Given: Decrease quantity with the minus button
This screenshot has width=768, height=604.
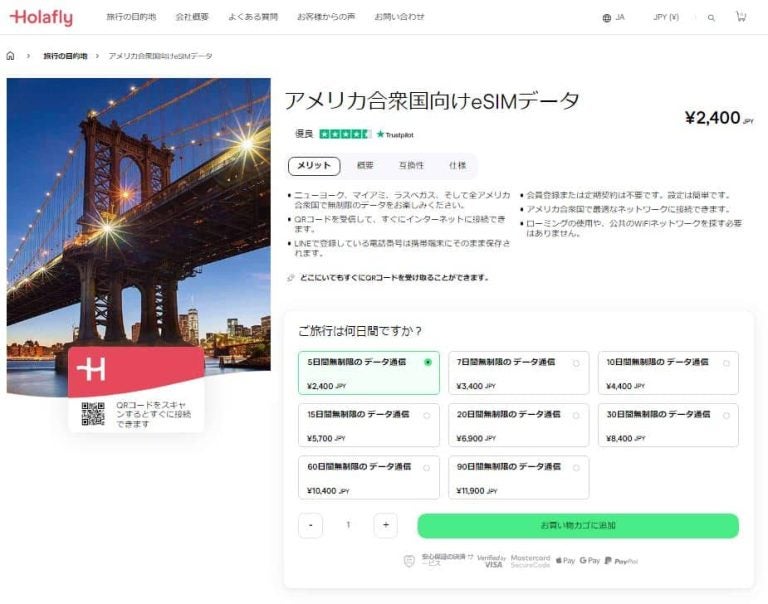Looking at the screenshot, I should pos(311,525).
